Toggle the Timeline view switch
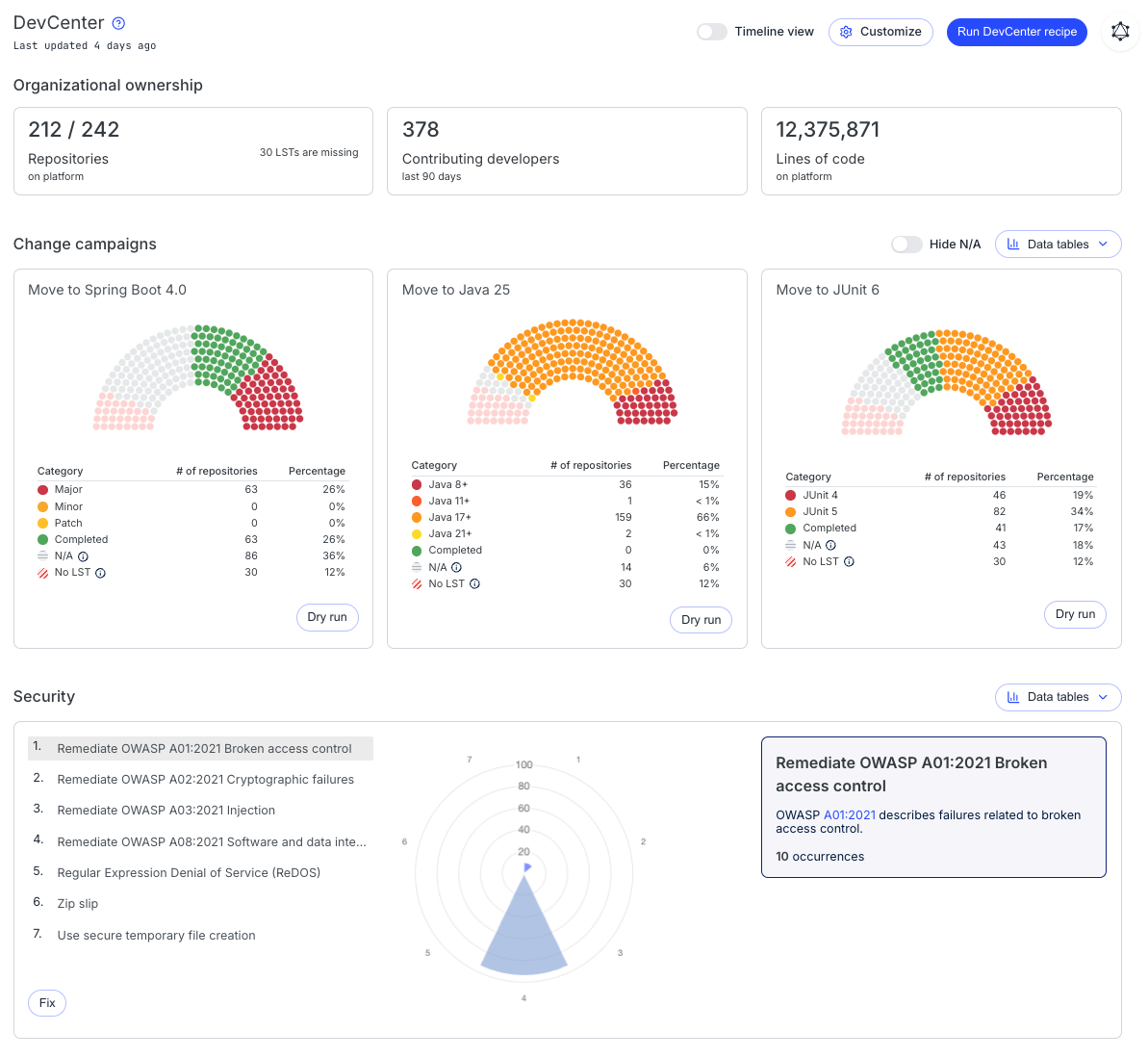1148x1058 pixels. click(712, 32)
